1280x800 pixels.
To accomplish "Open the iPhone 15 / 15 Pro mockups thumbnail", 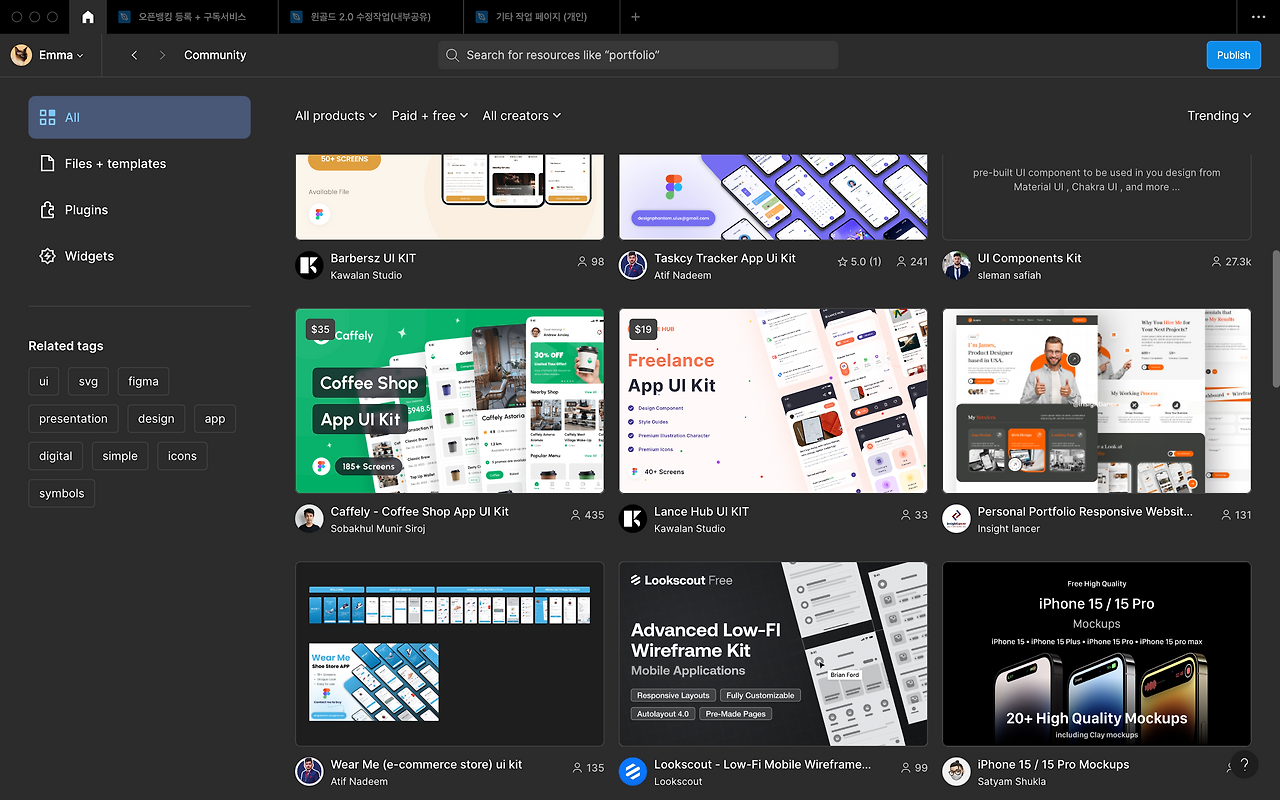I will pos(1097,654).
